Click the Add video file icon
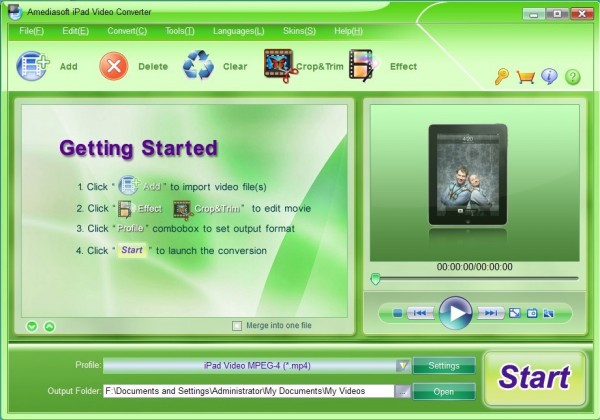Screen dimensions: 600x420 (x=33, y=66)
